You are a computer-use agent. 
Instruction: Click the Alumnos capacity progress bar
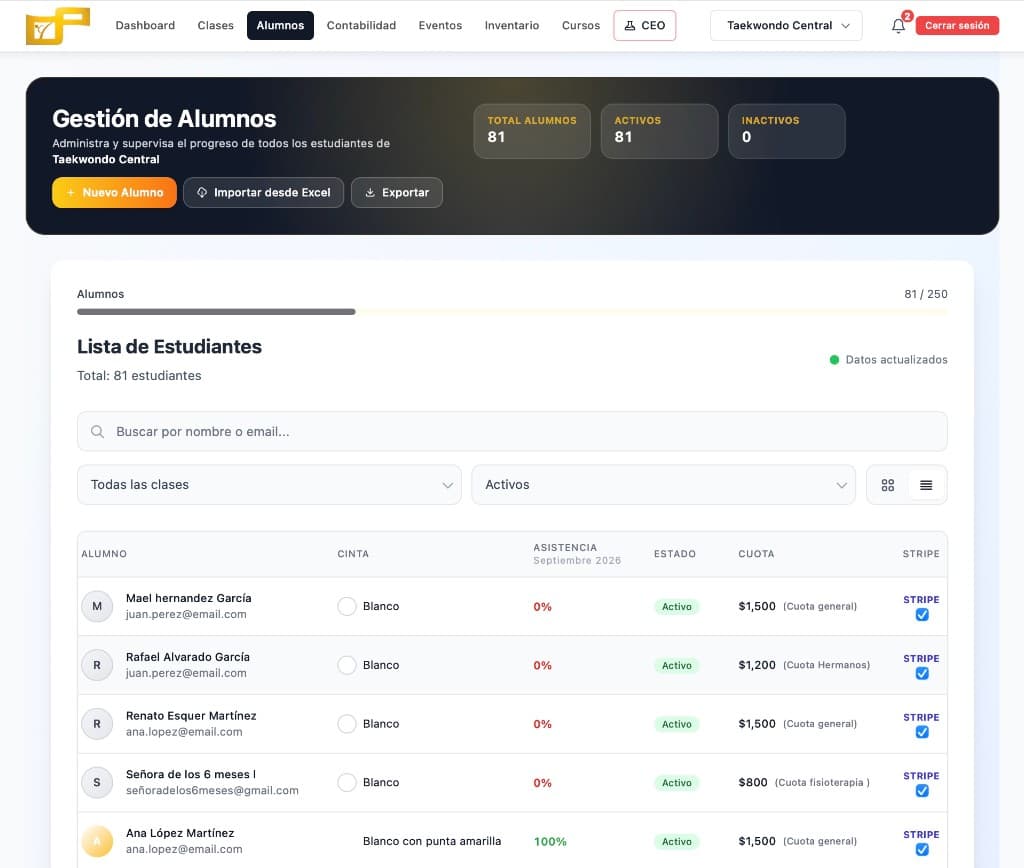click(x=512, y=312)
